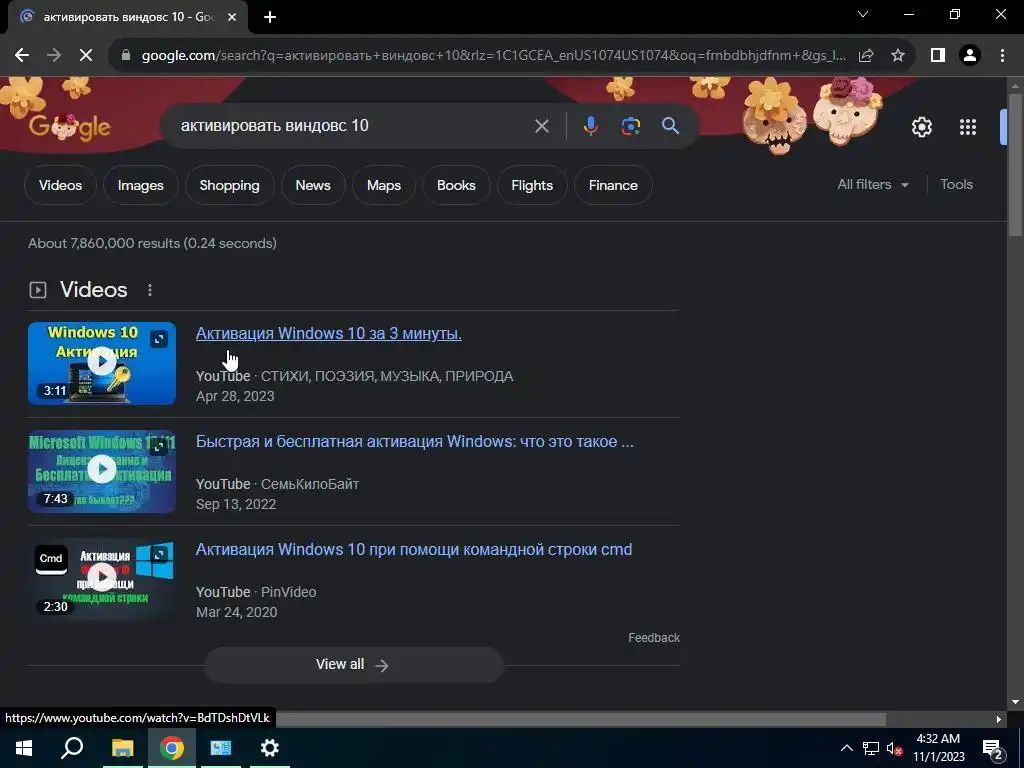Filter results by Finance
This screenshot has height=768, width=1024.
point(613,185)
